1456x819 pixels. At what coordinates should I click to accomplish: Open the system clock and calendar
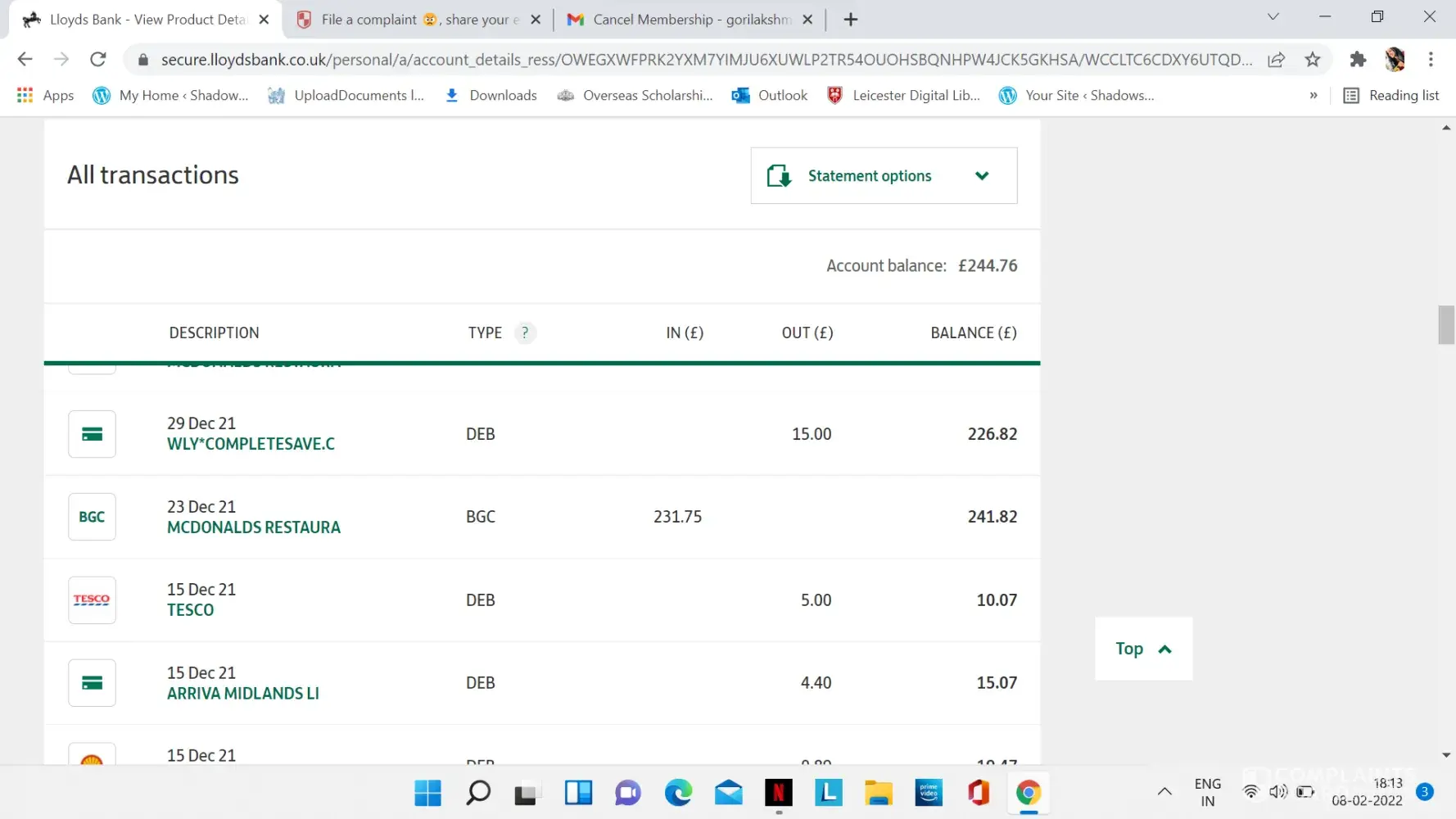click(1368, 792)
